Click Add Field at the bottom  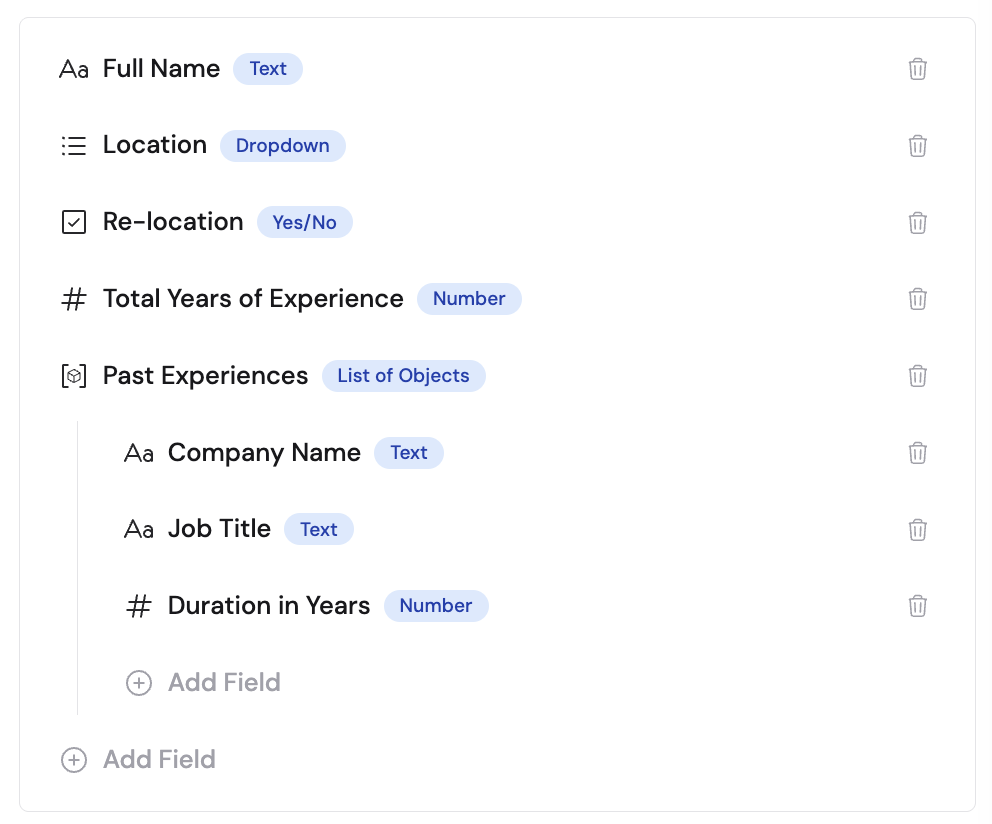137,759
